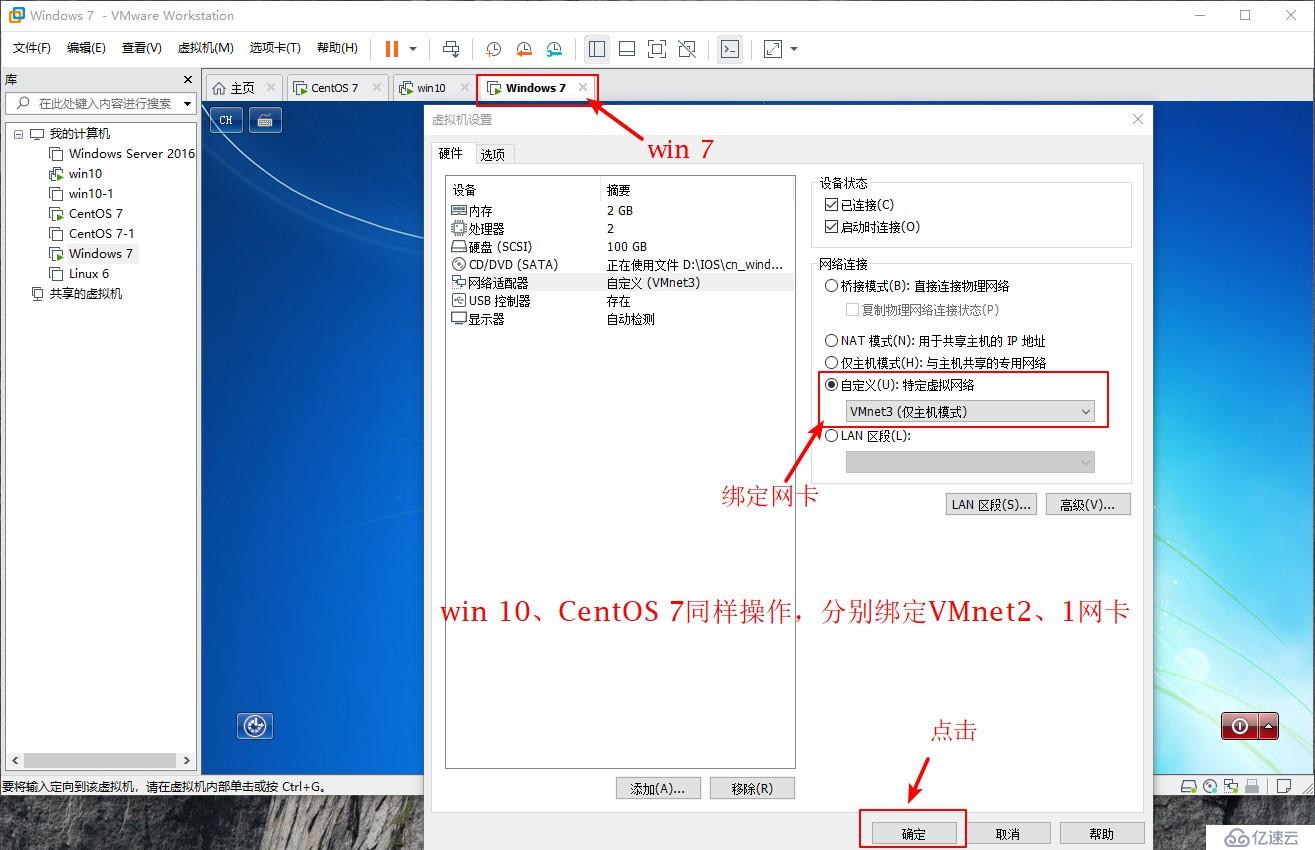Viewport: 1315px width, 850px height.
Task: Select the 硬盘 (SCSI) device row
Action: point(620,247)
